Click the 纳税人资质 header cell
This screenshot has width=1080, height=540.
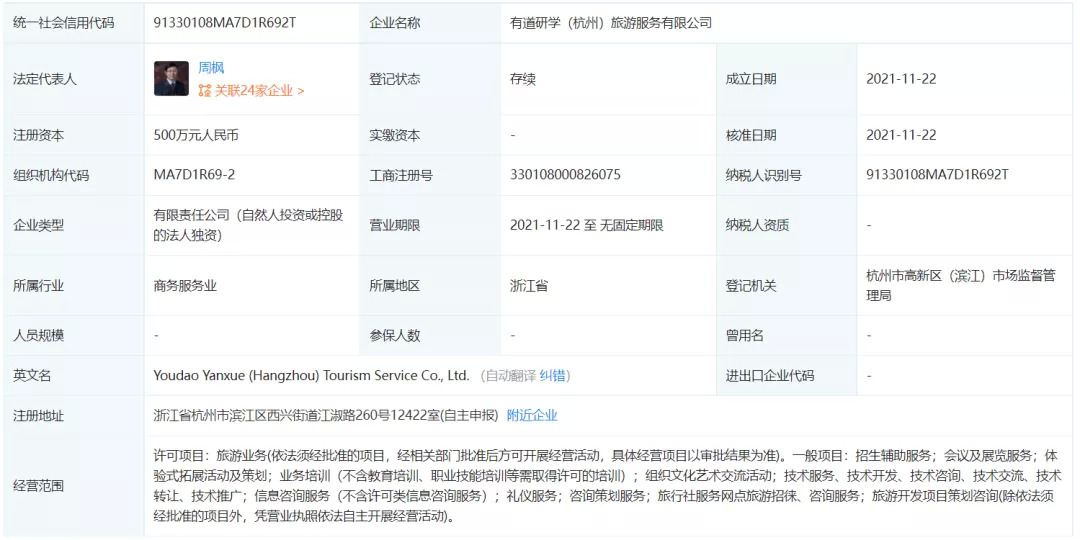click(787, 225)
